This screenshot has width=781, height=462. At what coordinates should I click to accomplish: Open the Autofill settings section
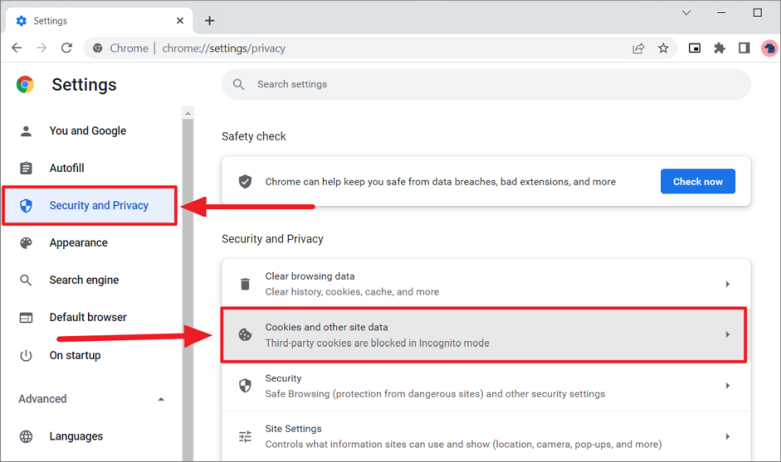coord(66,168)
